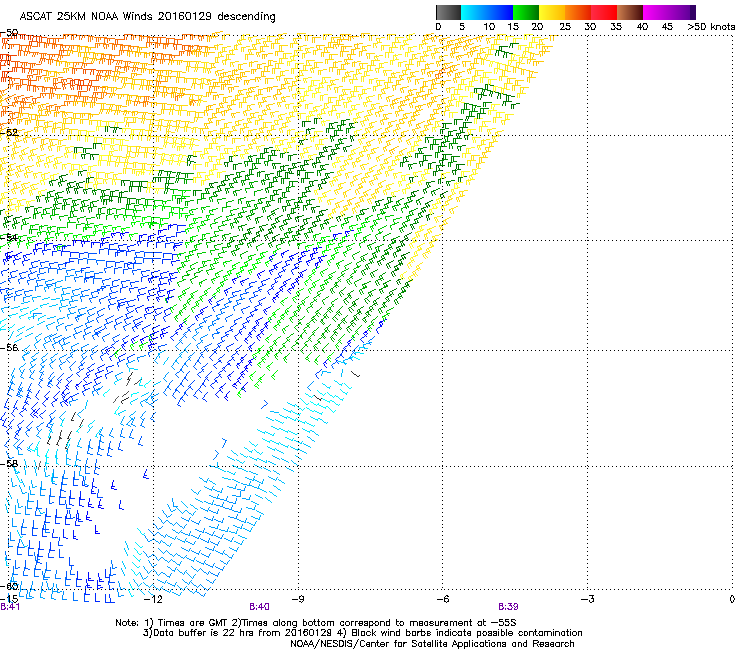This screenshot has height=650, width=740.
Task: Click the '25' legend scale label
Action: tap(565, 27)
